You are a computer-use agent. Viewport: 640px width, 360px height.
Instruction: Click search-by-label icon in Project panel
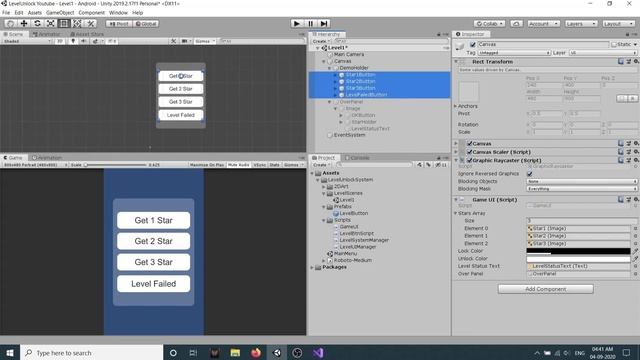coord(429,164)
